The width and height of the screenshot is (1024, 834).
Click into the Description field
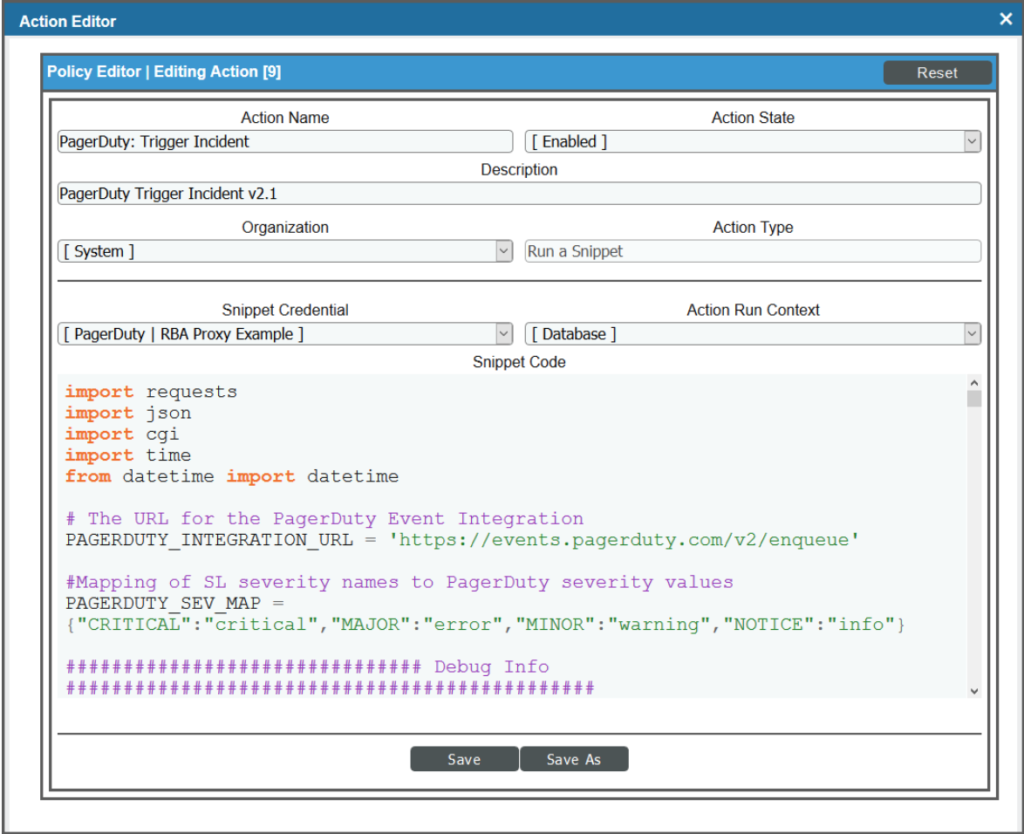[x=518, y=194]
